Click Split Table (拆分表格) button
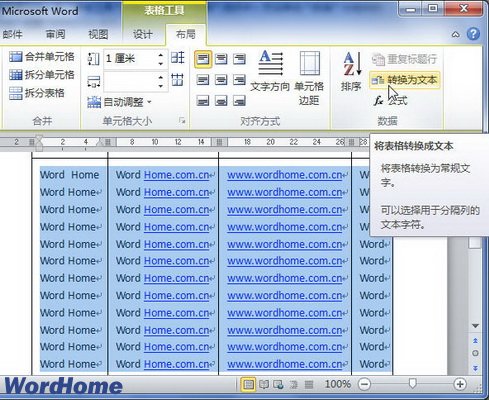The image size is (489, 400). 37,93
